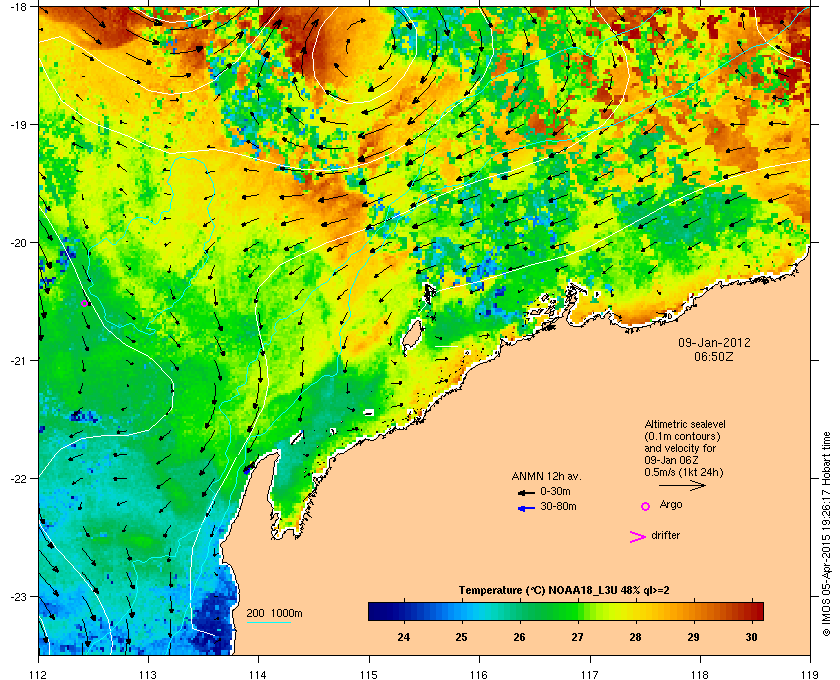Click the colorbar tick label 26
840x680 pixels.
tap(519, 637)
